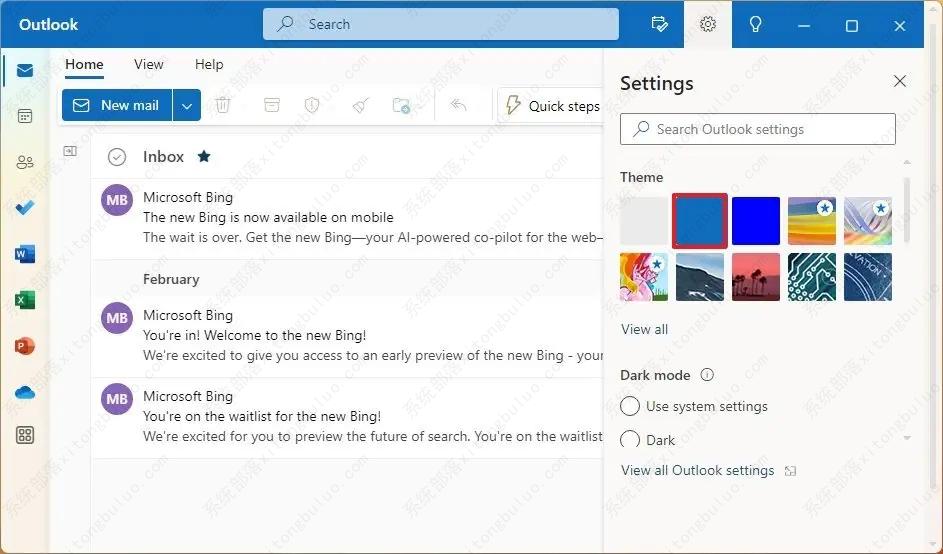Screen dimensions: 943x554
Task: Select the Dark radio button
Action: click(630, 440)
